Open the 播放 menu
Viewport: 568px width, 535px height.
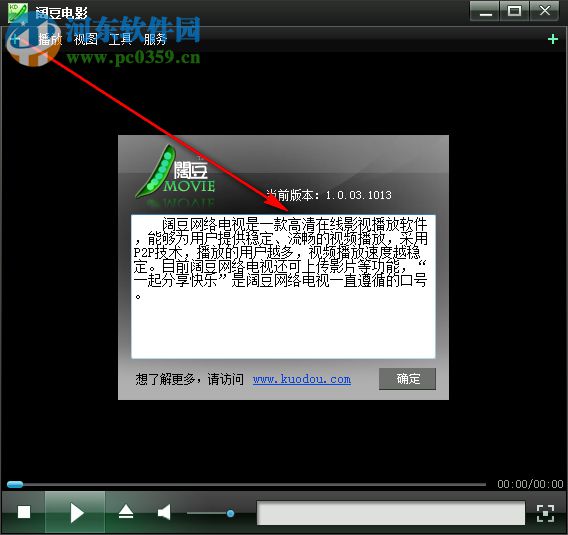(x=50, y=39)
